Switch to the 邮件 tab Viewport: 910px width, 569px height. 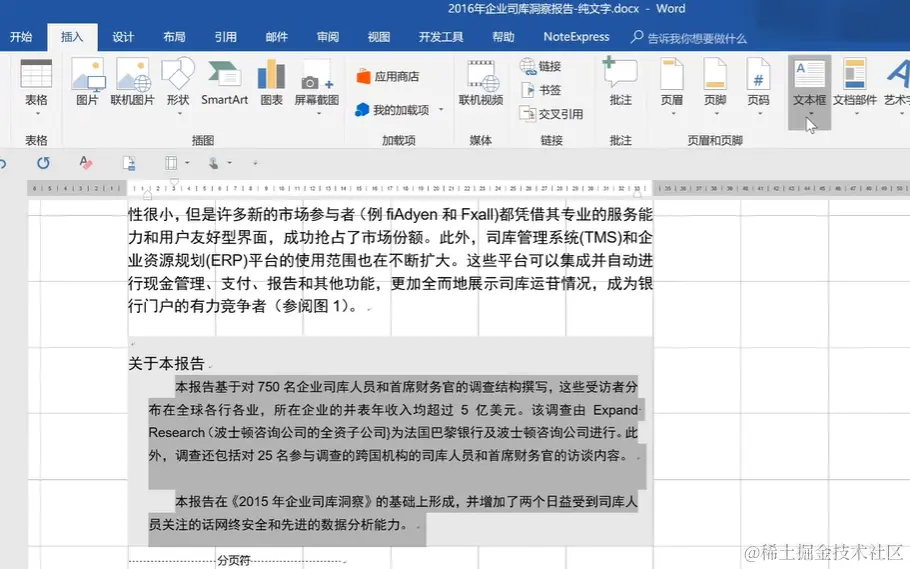[276, 37]
